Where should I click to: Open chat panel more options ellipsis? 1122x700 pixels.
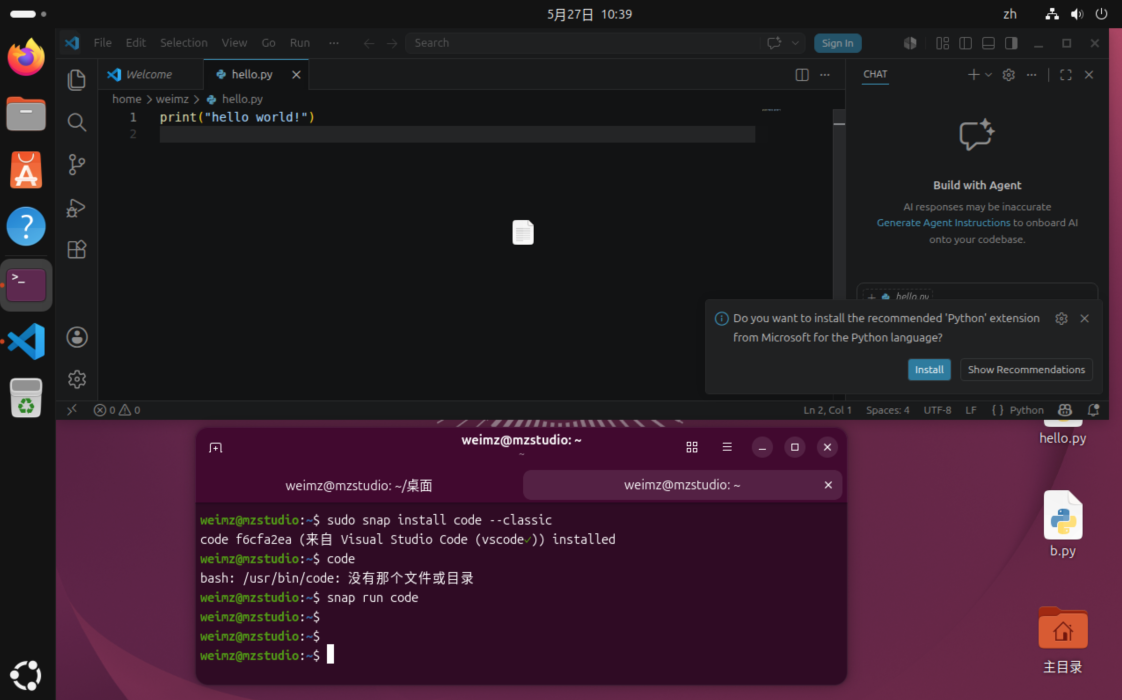[1031, 74]
